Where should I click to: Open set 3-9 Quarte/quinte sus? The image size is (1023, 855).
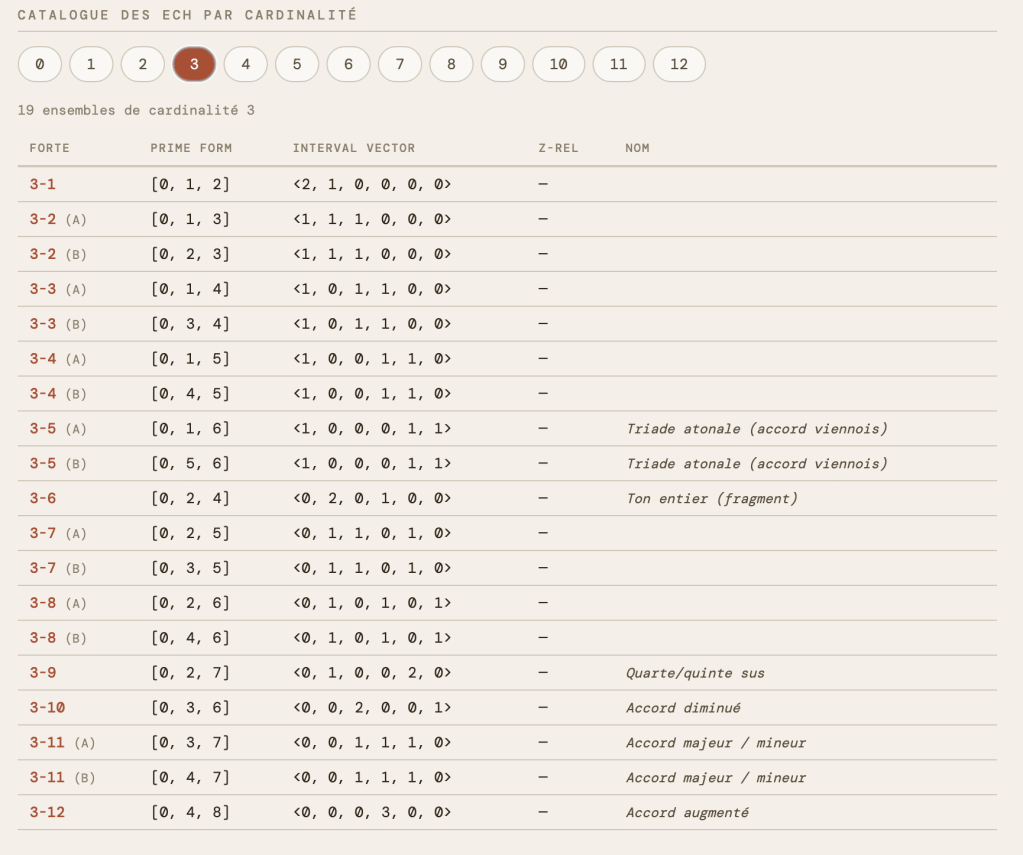point(43,673)
